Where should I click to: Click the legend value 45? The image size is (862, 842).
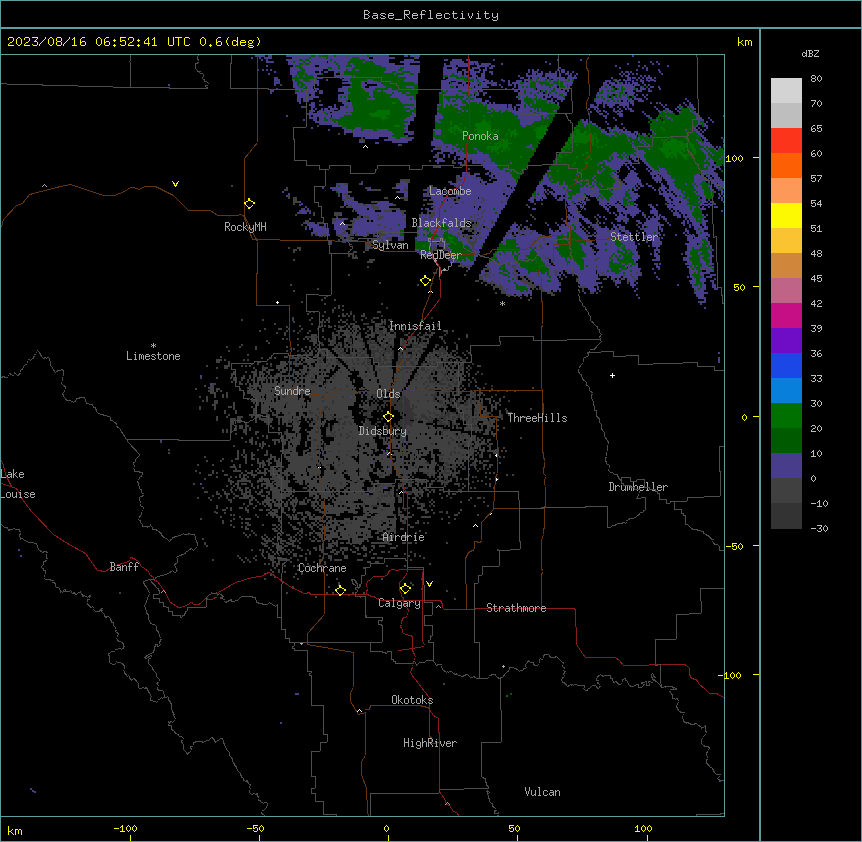pyautogui.click(x=816, y=279)
